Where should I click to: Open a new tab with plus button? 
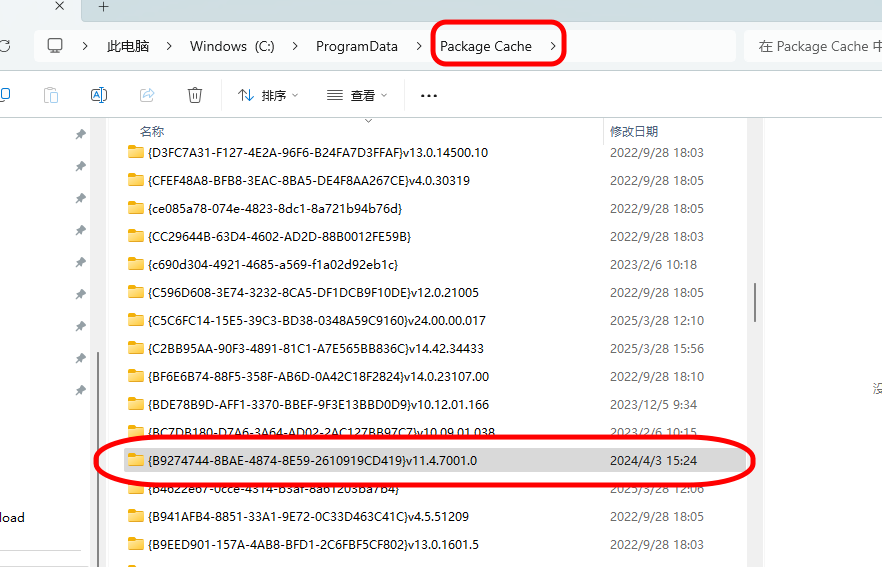point(104,7)
